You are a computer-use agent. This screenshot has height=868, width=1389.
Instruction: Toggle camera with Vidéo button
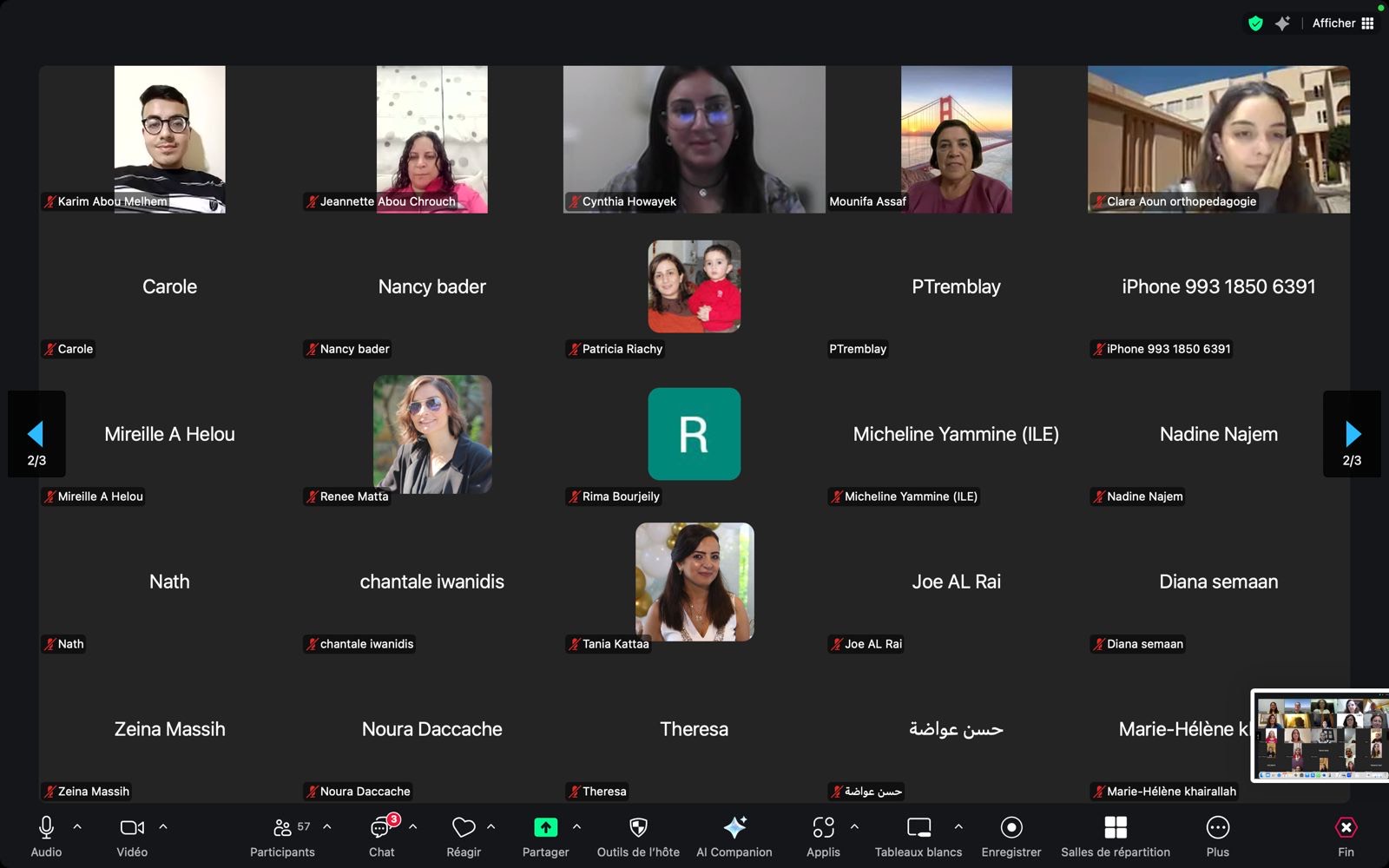point(132,828)
